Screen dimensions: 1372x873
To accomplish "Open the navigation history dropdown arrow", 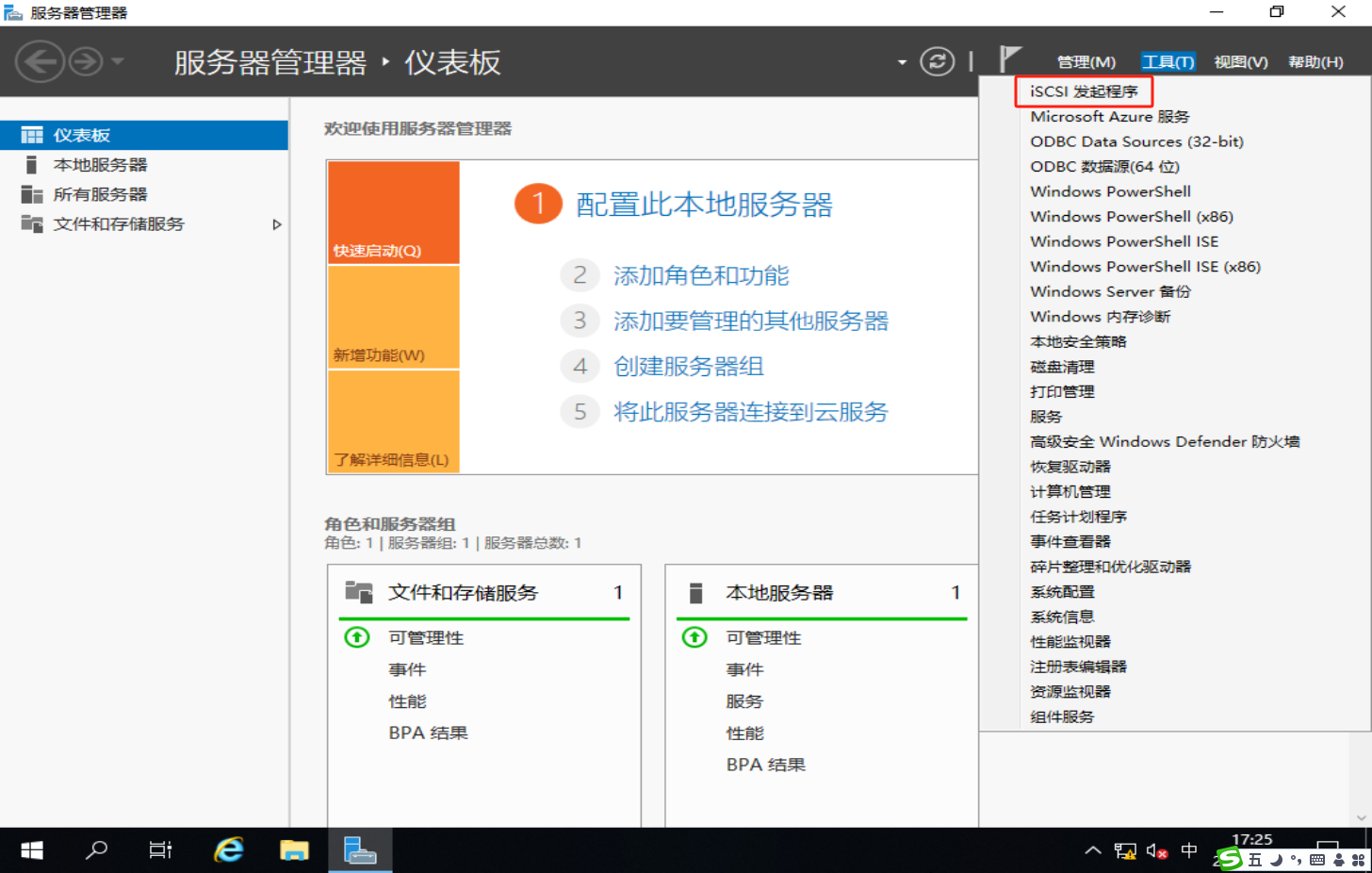I will coord(118,62).
